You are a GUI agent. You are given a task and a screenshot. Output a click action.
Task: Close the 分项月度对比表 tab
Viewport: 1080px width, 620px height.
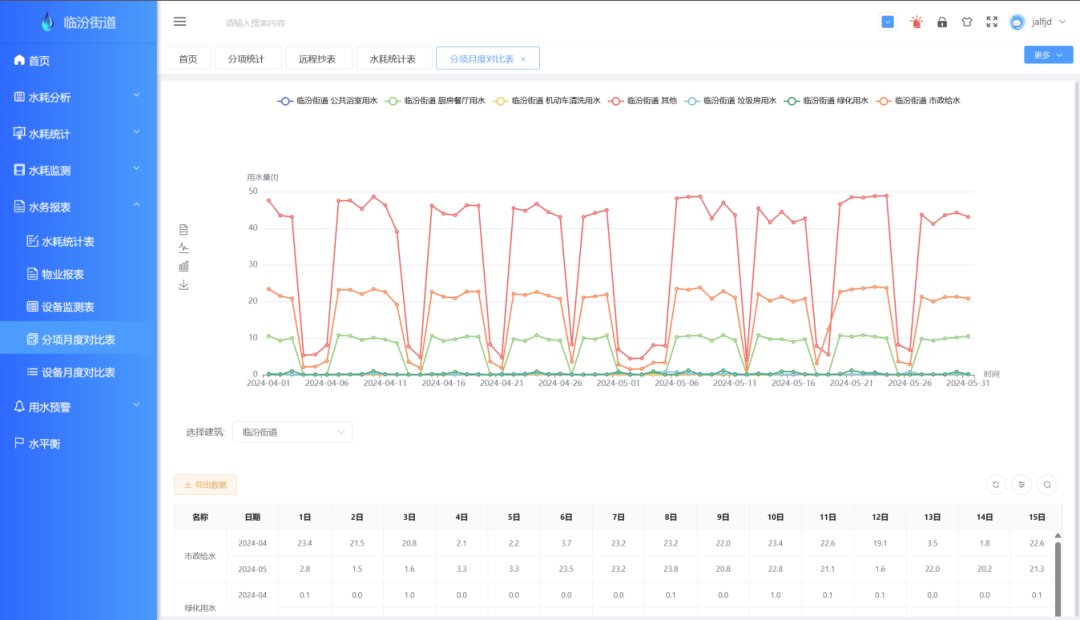pyautogui.click(x=523, y=60)
